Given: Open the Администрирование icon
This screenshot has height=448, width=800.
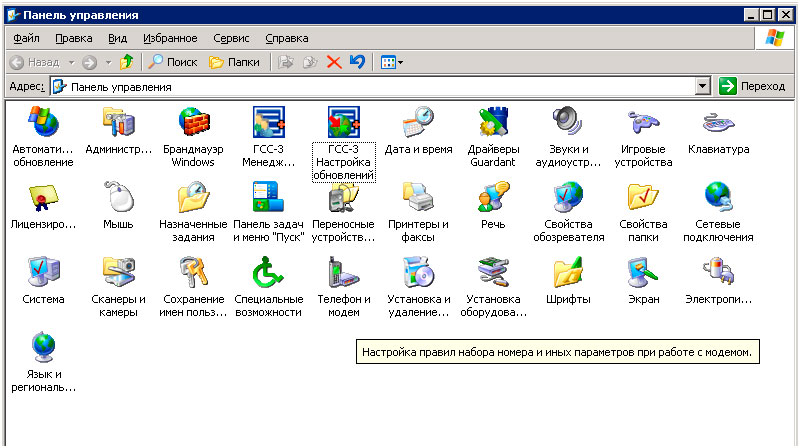Looking at the screenshot, I should 118,122.
